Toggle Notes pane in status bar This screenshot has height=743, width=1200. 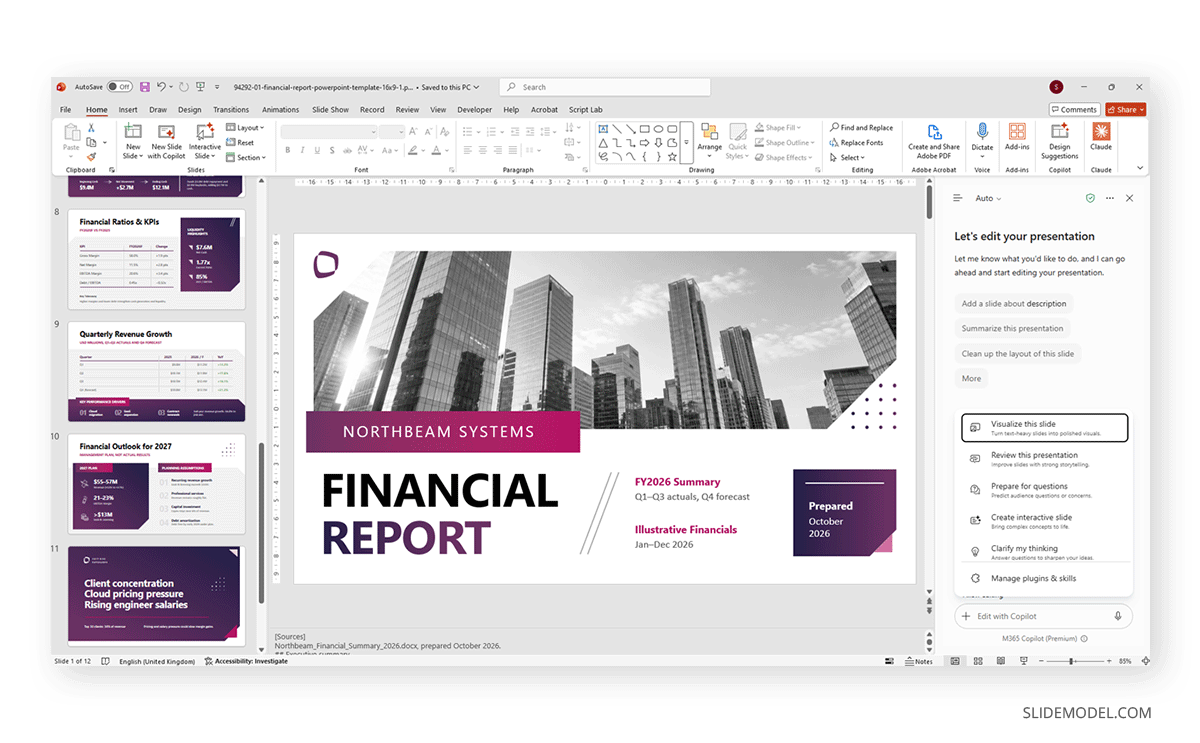pos(918,661)
